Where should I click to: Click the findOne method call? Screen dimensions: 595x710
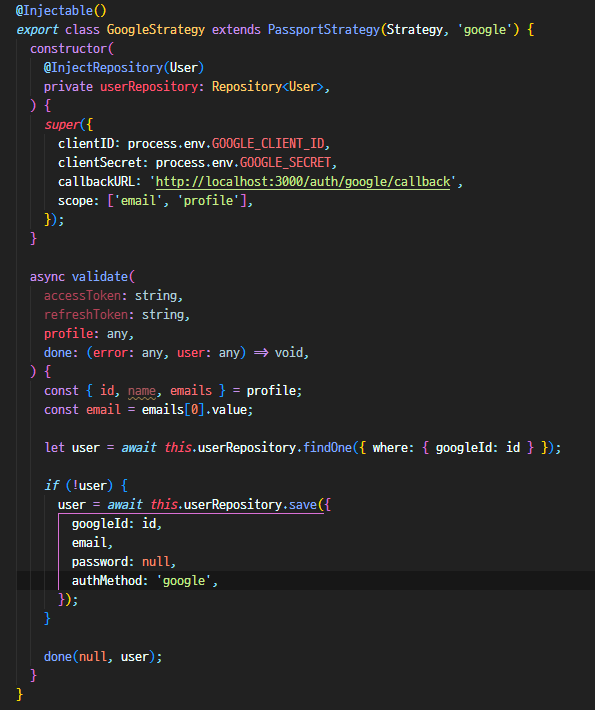tap(327, 448)
